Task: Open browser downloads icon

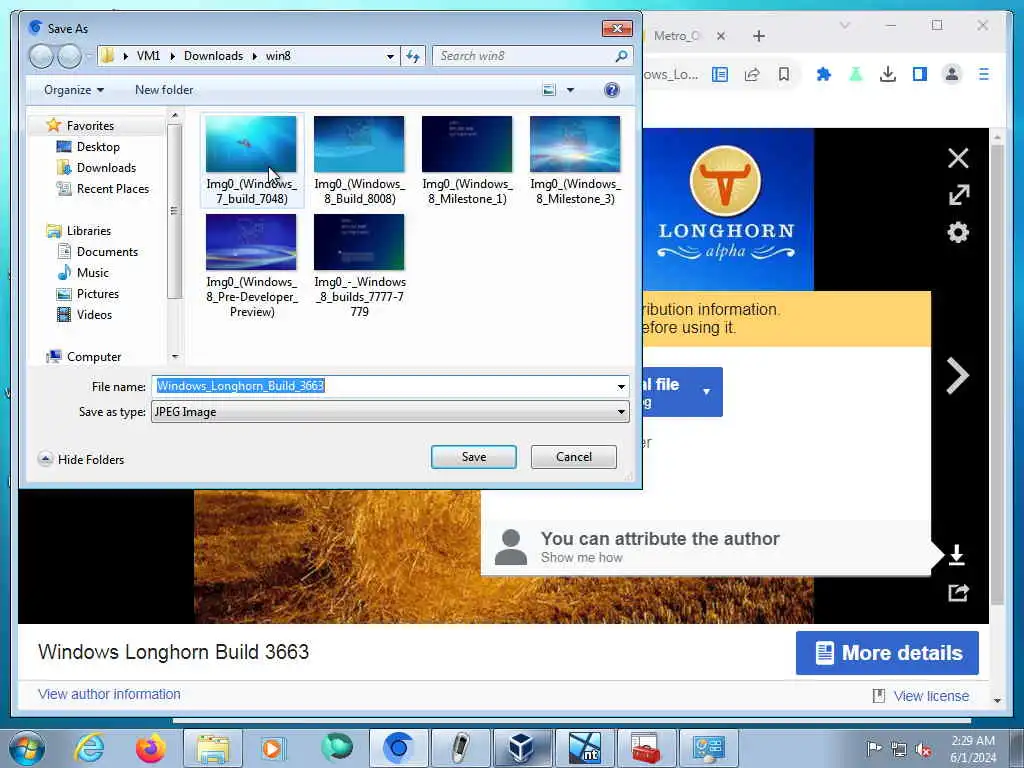Action: click(x=888, y=74)
